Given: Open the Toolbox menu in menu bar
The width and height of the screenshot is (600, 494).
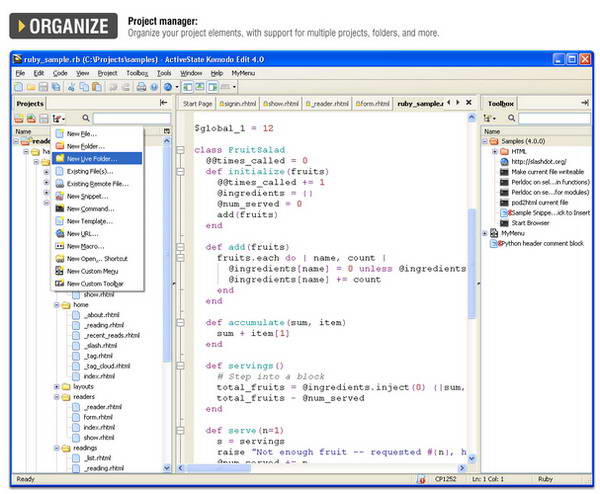Looking at the screenshot, I should 137,73.
